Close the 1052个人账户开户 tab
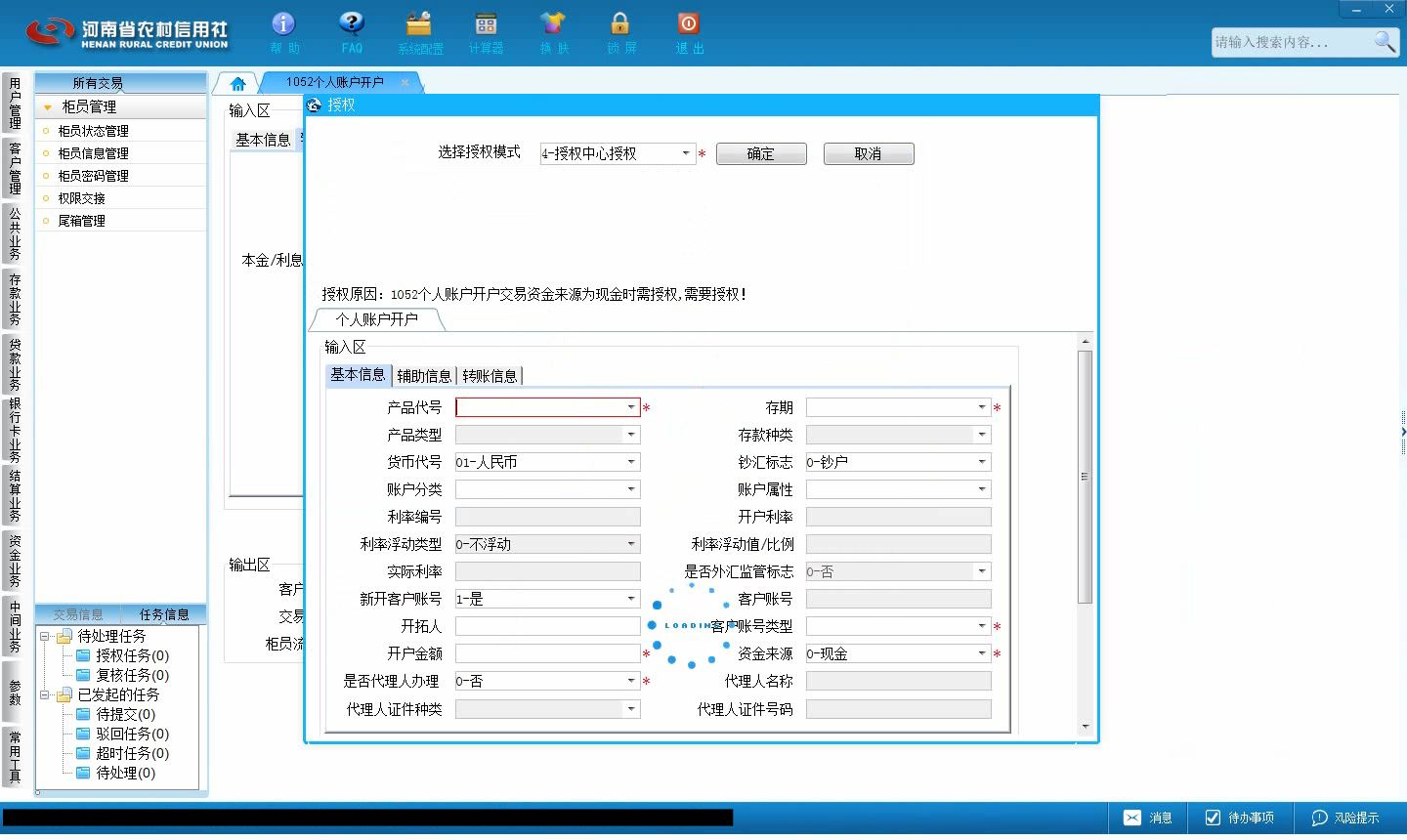Viewport: 1407px width, 840px height. pyautogui.click(x=405, y=82)
